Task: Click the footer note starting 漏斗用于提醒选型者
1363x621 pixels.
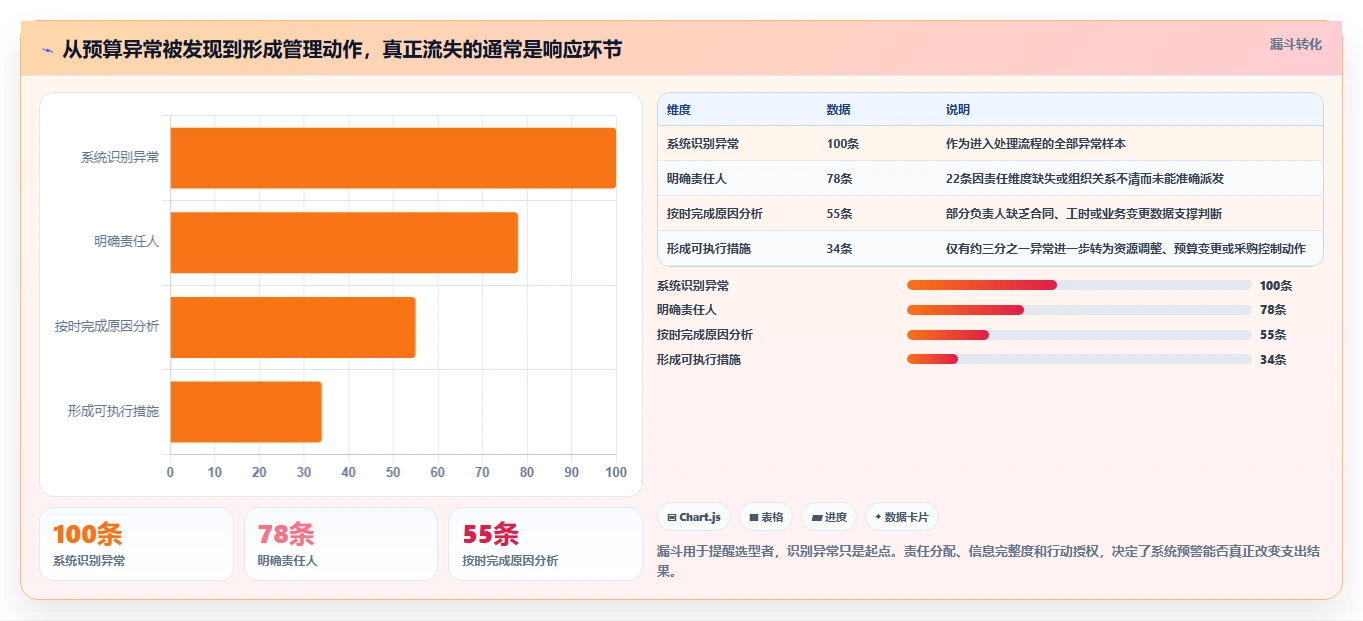Action: point(989,561)
